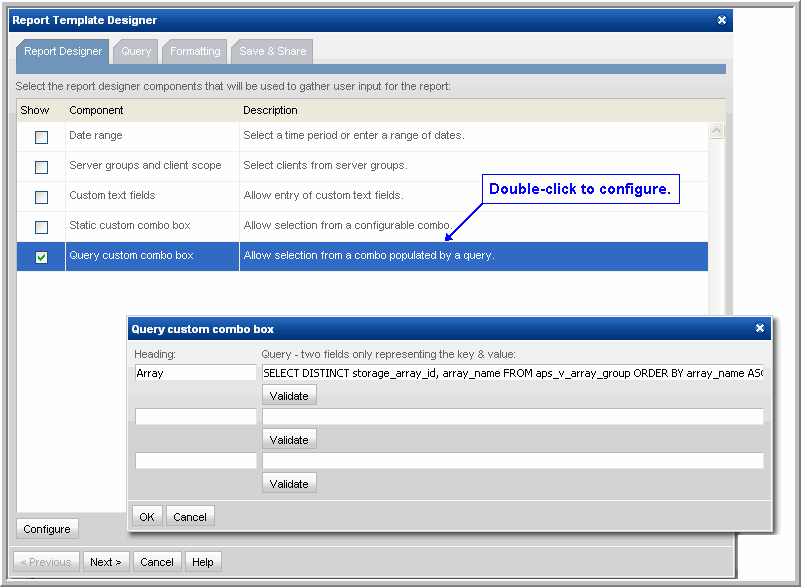This screenshot has width=801, height=587.
Task: Click the Heading field containing Array
Action: pos(195,373)
